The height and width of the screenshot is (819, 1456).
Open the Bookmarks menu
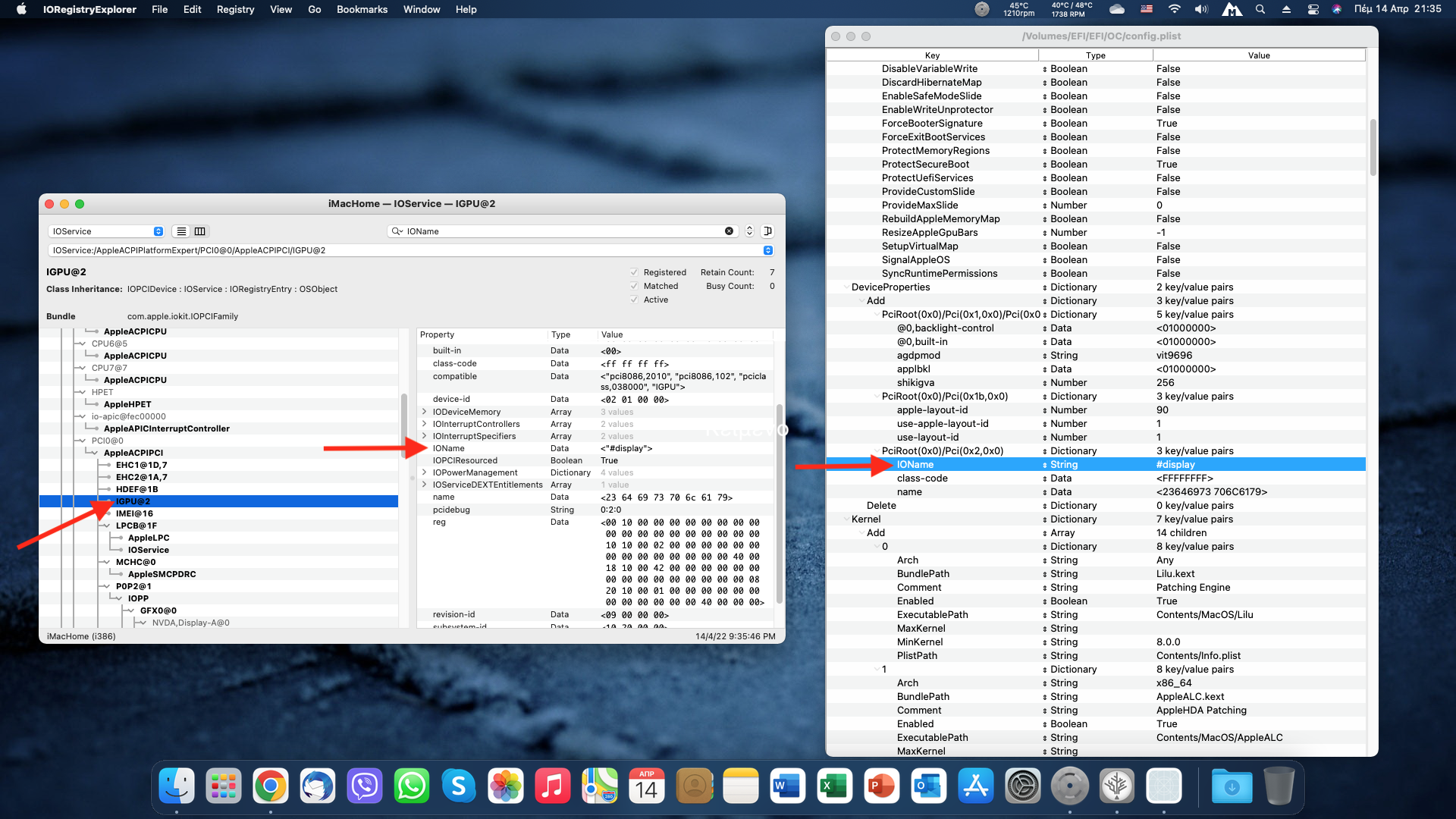[x=362, y=10]
